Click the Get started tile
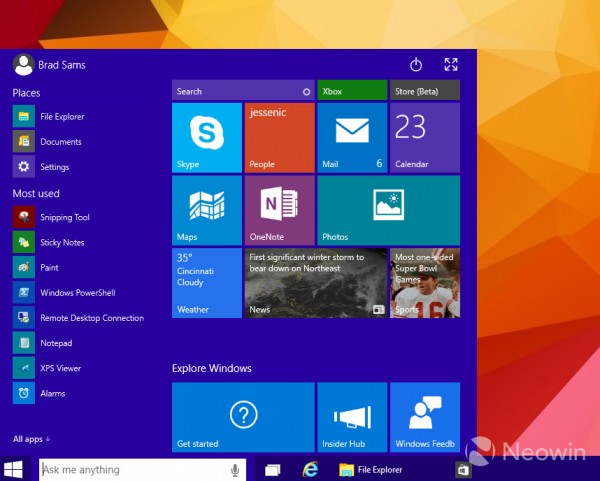 click(243, 417)
